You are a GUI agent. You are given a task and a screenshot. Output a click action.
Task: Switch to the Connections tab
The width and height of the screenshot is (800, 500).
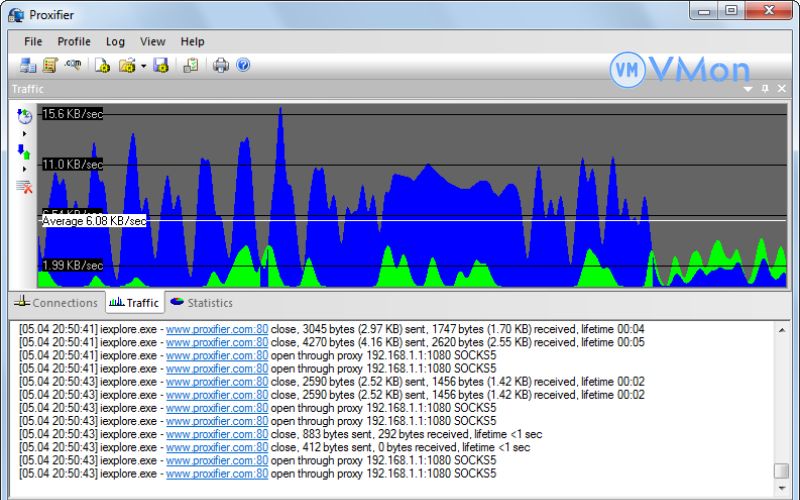pyautogui.click(x=56, y=303)
